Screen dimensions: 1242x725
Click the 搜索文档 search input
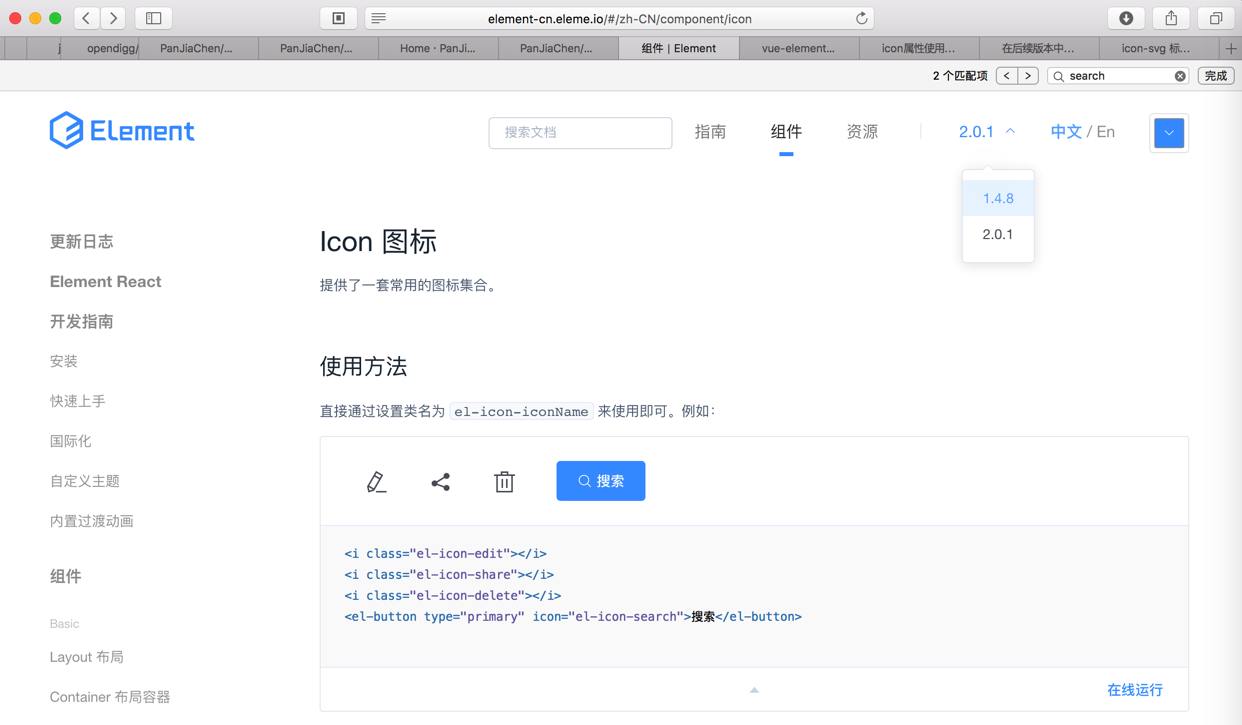(x=580, y=132)
